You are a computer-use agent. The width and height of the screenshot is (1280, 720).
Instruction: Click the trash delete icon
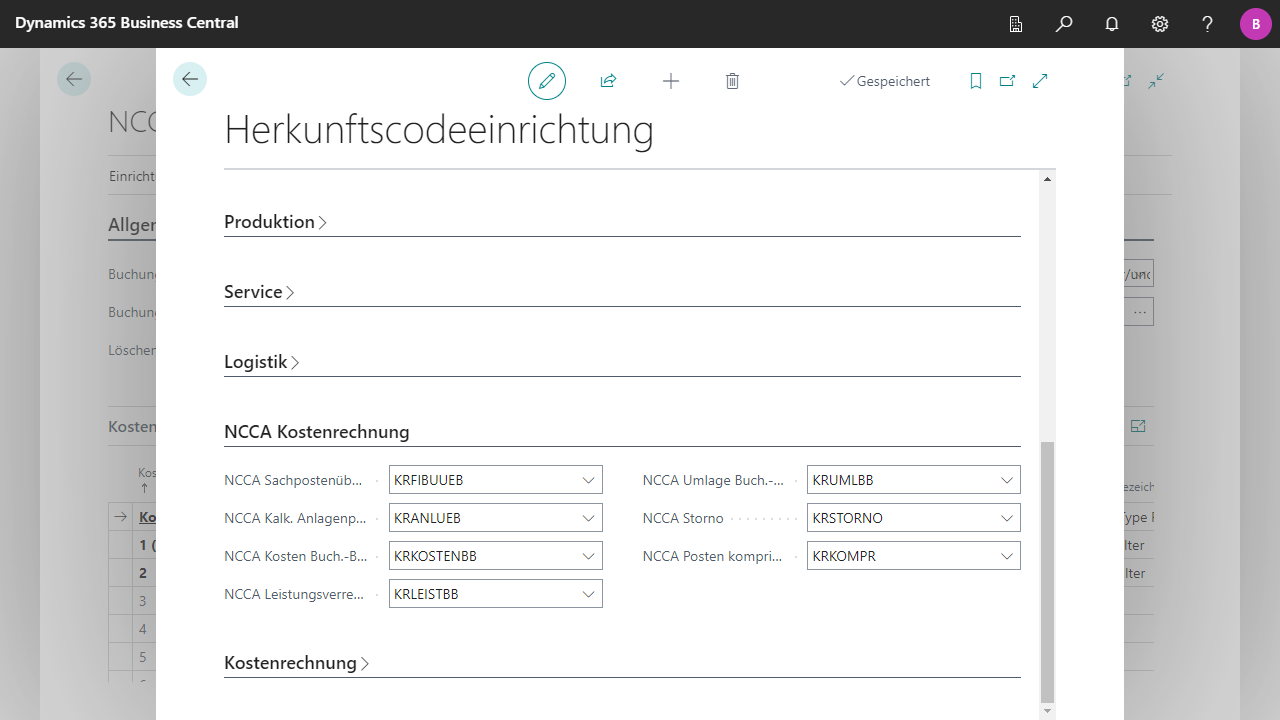coord(732,81)
